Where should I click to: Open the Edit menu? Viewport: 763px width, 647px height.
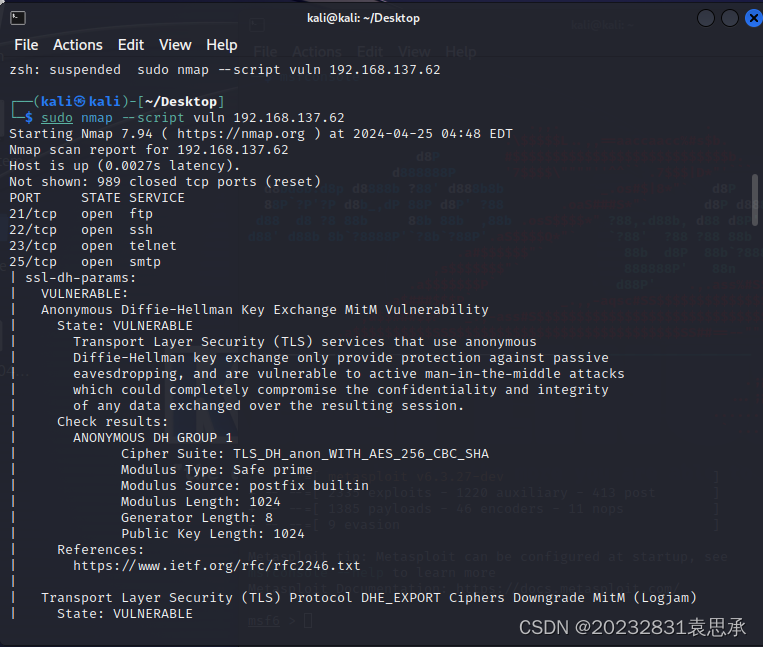point(131,45)
